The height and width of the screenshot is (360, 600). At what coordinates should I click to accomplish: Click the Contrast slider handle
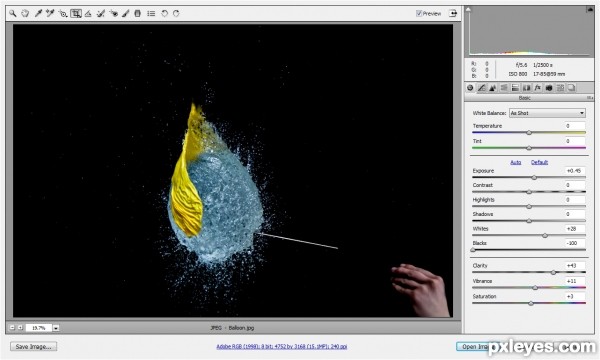tap(529, 192)
